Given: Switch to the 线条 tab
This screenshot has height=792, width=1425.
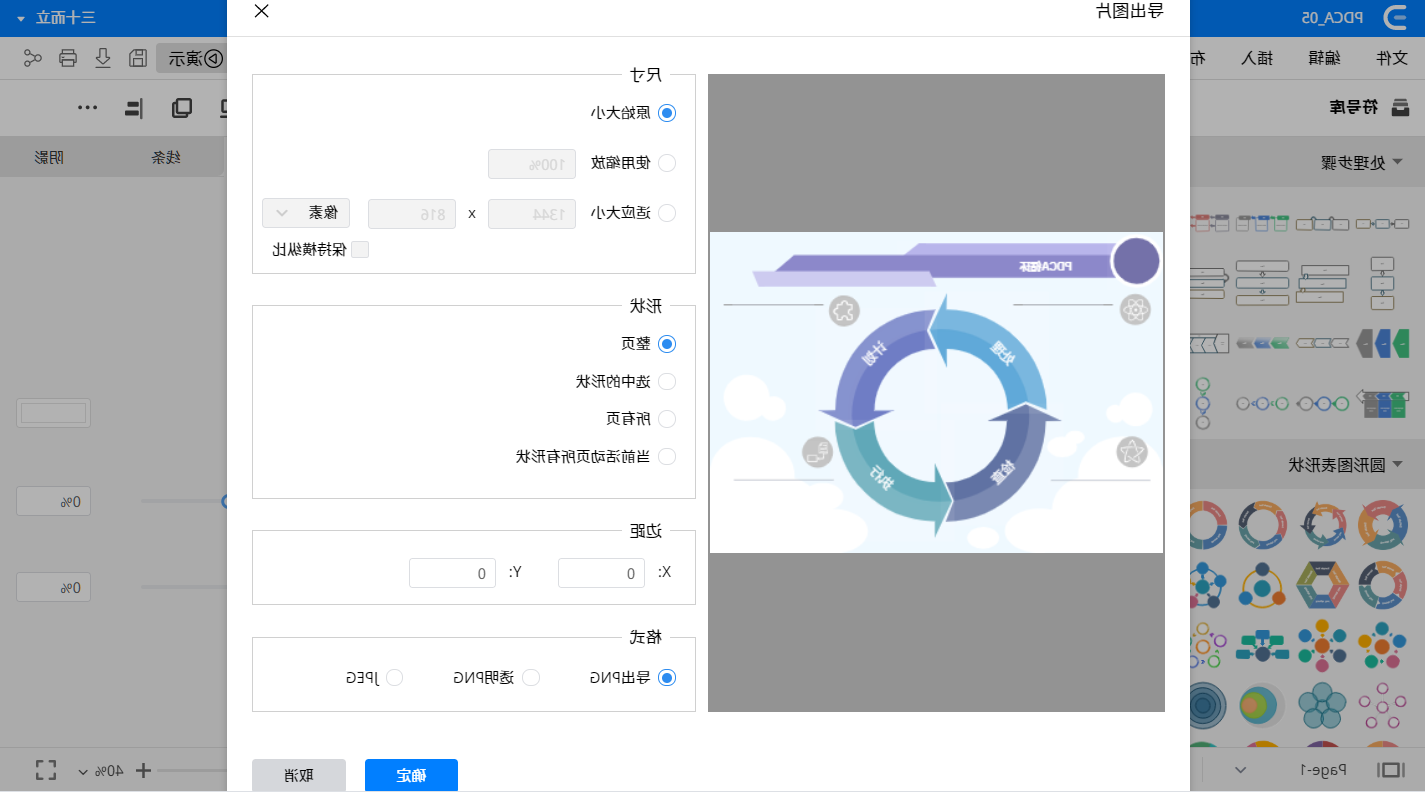Looking at the screenshot, I should coord(166,157).
